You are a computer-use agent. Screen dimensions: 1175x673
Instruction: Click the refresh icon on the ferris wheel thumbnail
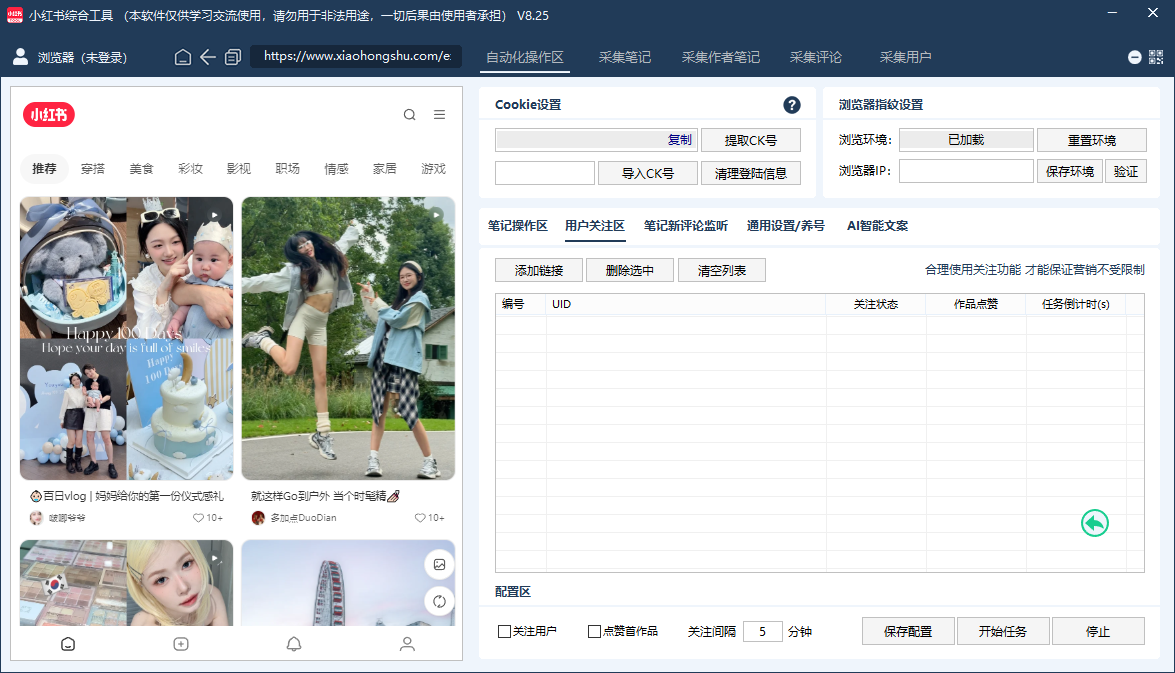tap(439, 601)
